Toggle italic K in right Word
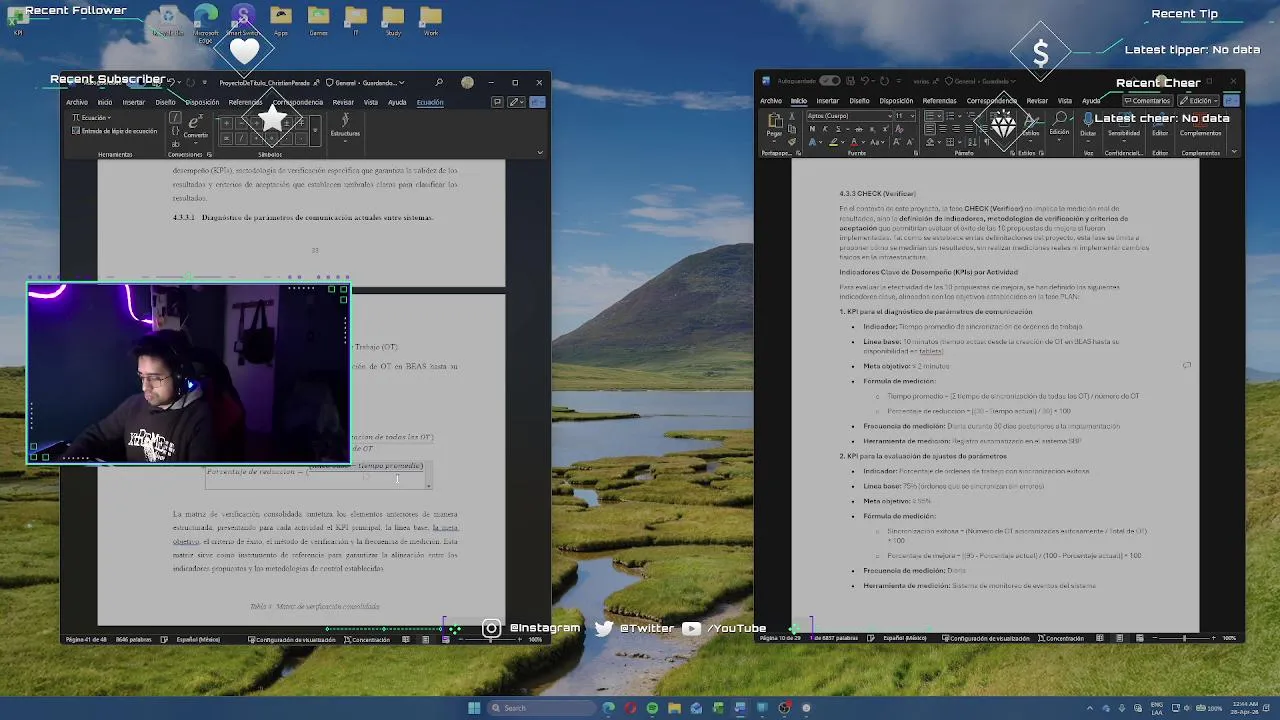Viewport: 1280px width, 720px height. coord(824,129)
